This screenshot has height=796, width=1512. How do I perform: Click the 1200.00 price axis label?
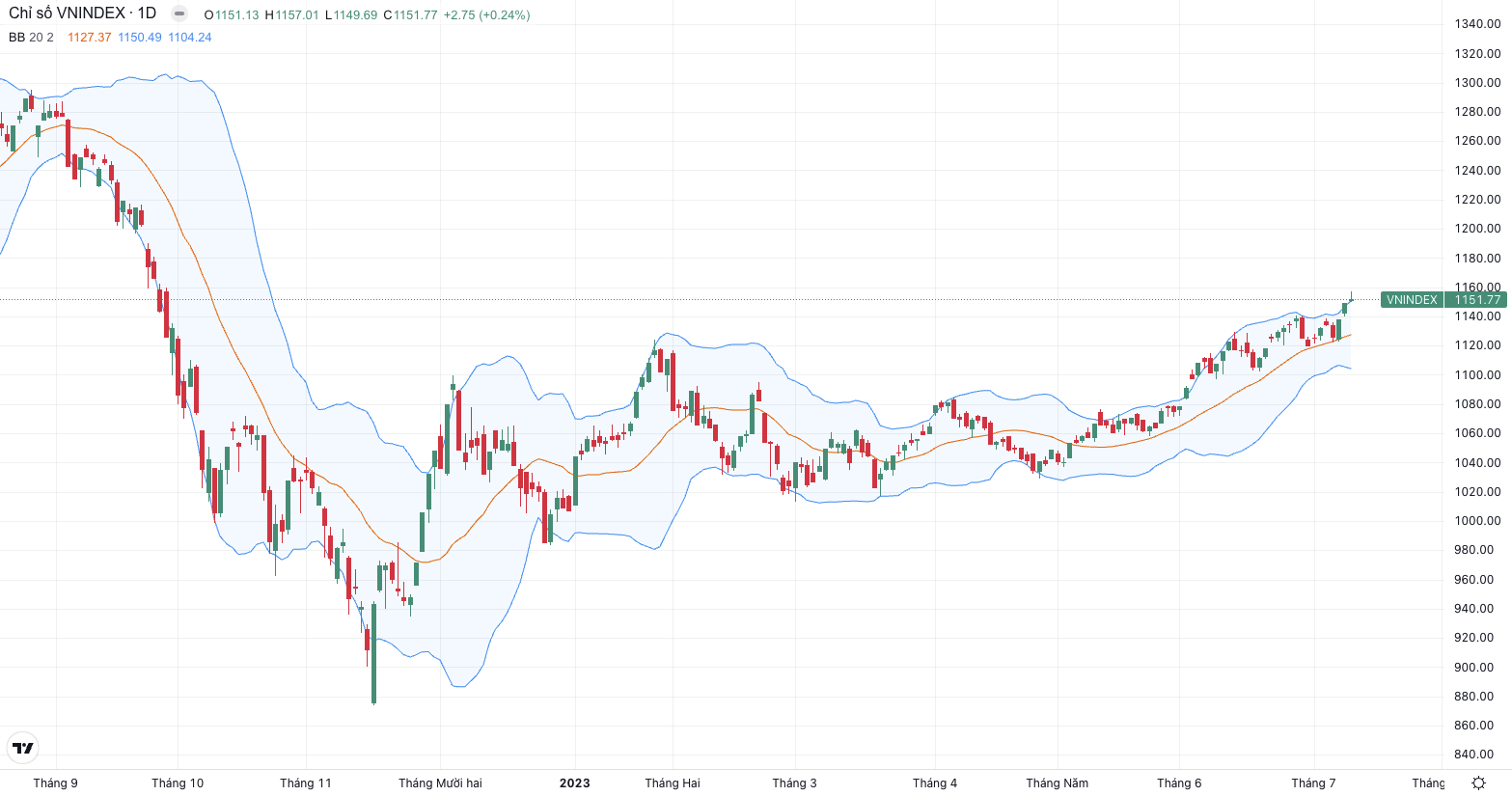point(1477,229)
